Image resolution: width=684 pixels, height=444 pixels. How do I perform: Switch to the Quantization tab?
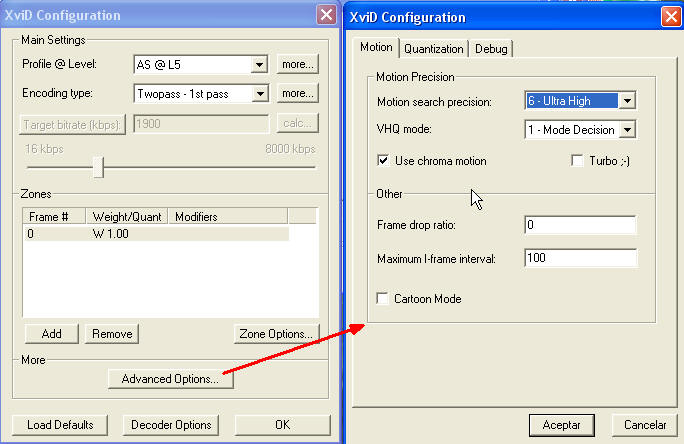(x=434, y=49)
